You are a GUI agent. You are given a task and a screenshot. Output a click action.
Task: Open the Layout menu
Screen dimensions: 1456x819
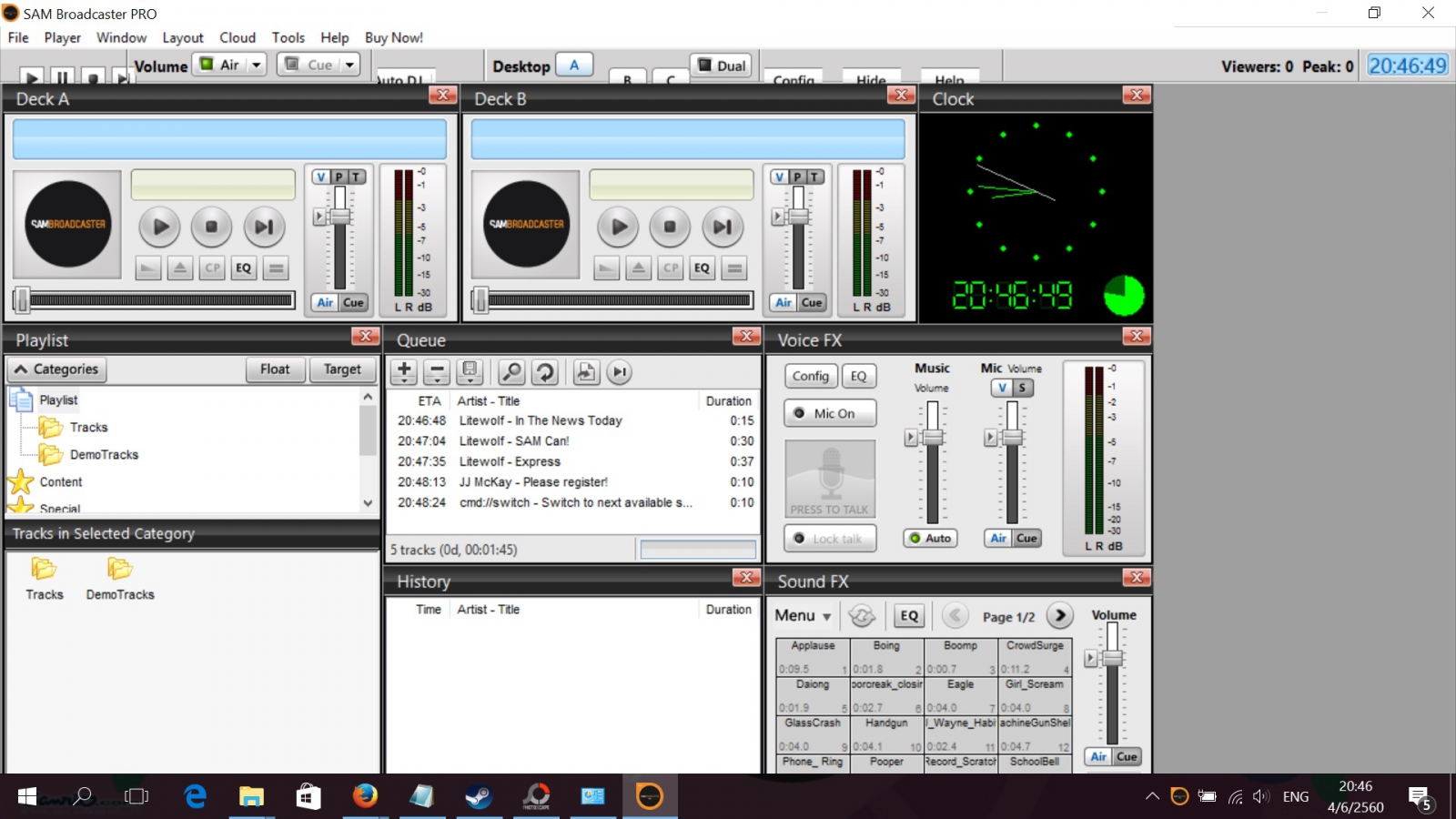pyautogui.click(x=182, y=37)
